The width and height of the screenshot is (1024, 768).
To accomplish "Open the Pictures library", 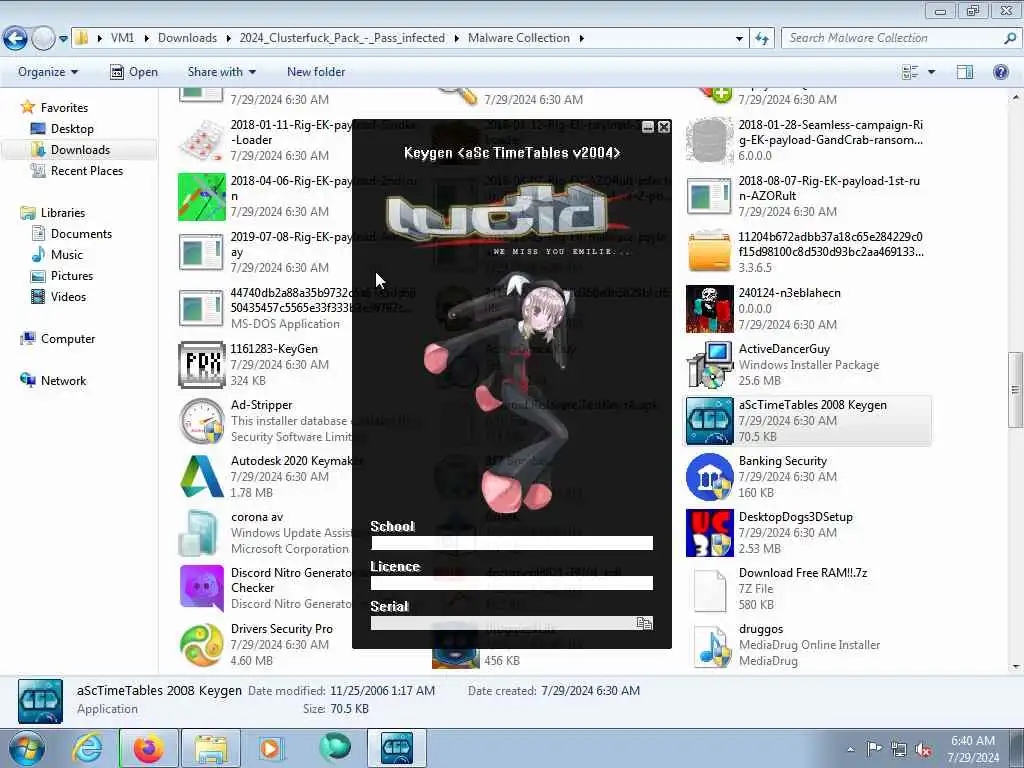I will 72,276.
